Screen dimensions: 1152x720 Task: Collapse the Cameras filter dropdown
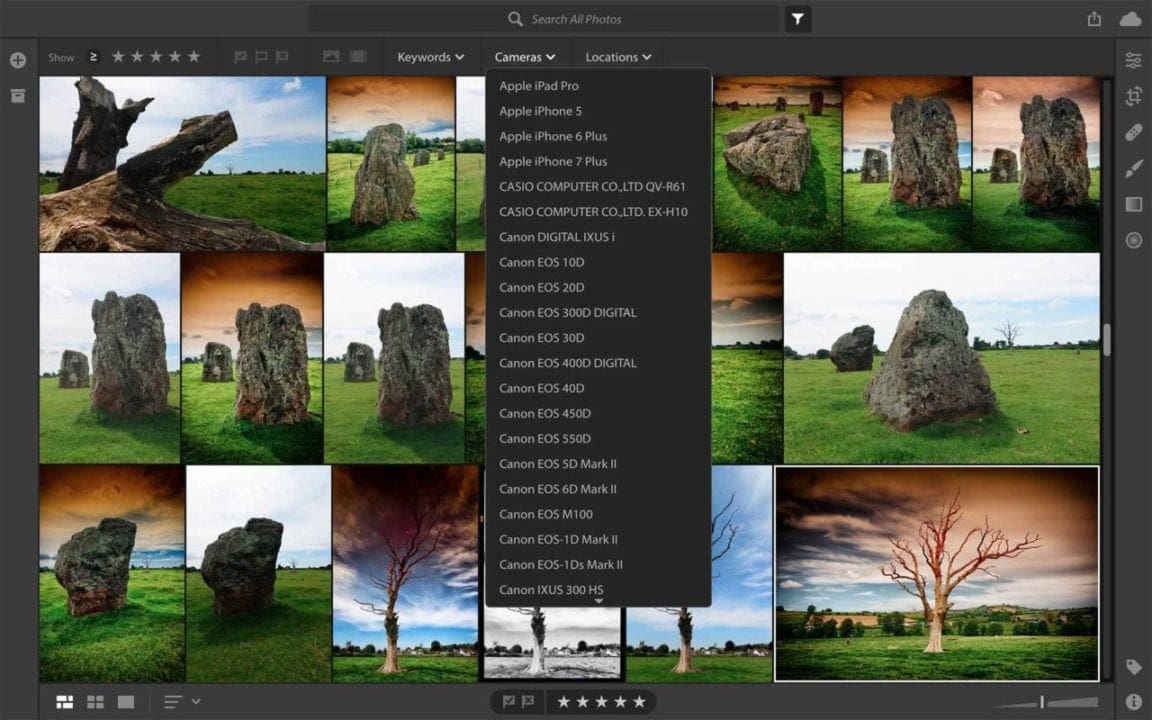[x=525, y=57]
